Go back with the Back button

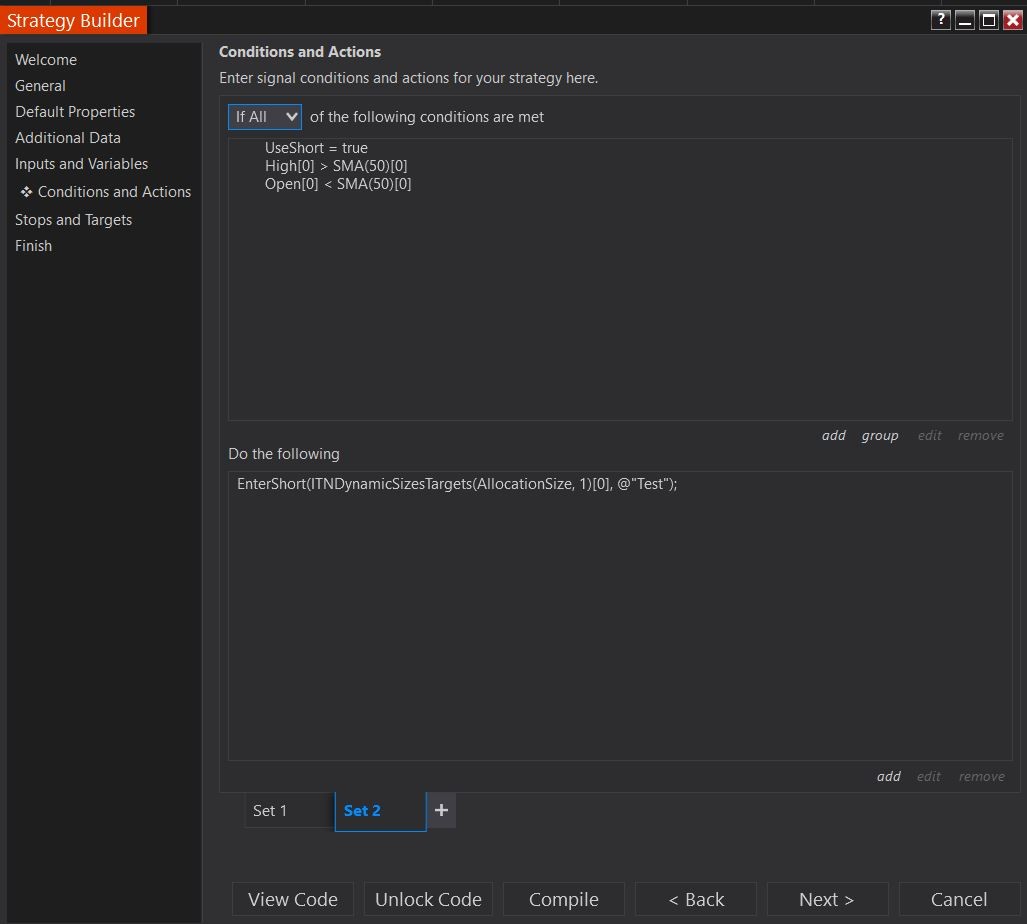(x=696, y=899)
